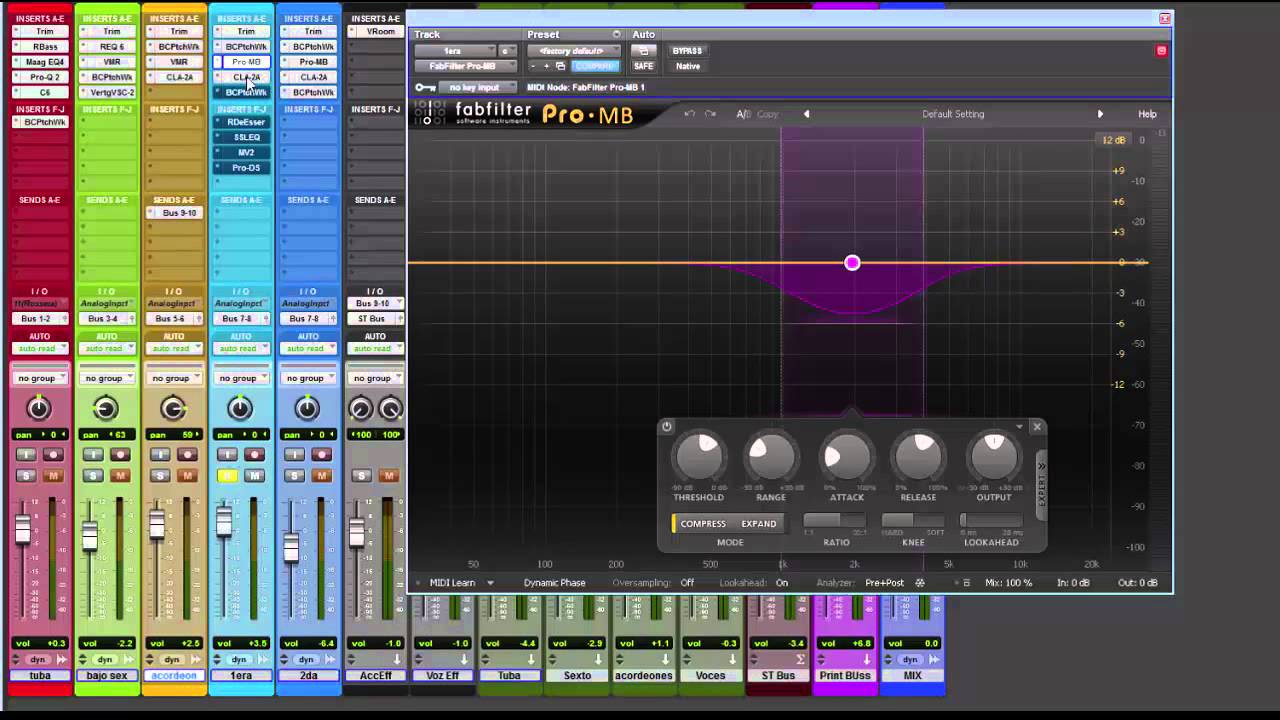This screenshot has height=720, width=1280.
Task: Click the Pro-MB redo arrow
Action: coord(710,114)
